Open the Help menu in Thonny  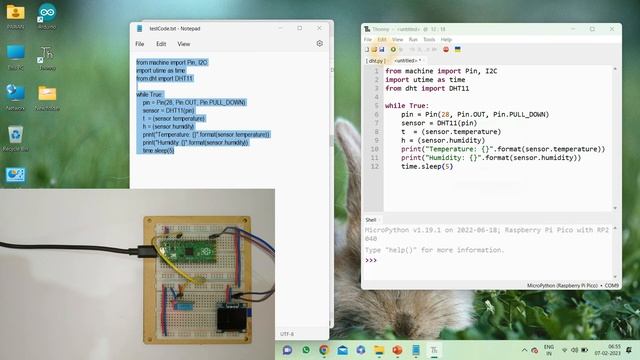[x=446, y=40]
